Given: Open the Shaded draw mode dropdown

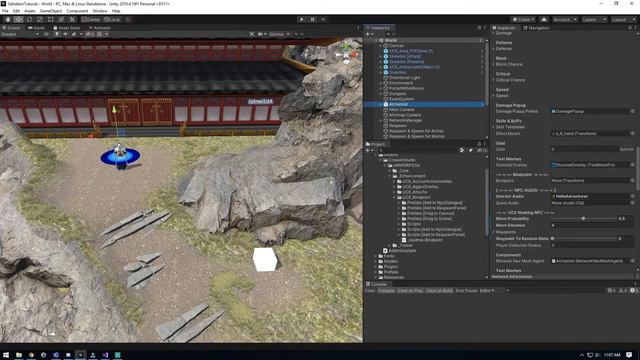Looking at the screenshot, I should (x=20, y=34).
